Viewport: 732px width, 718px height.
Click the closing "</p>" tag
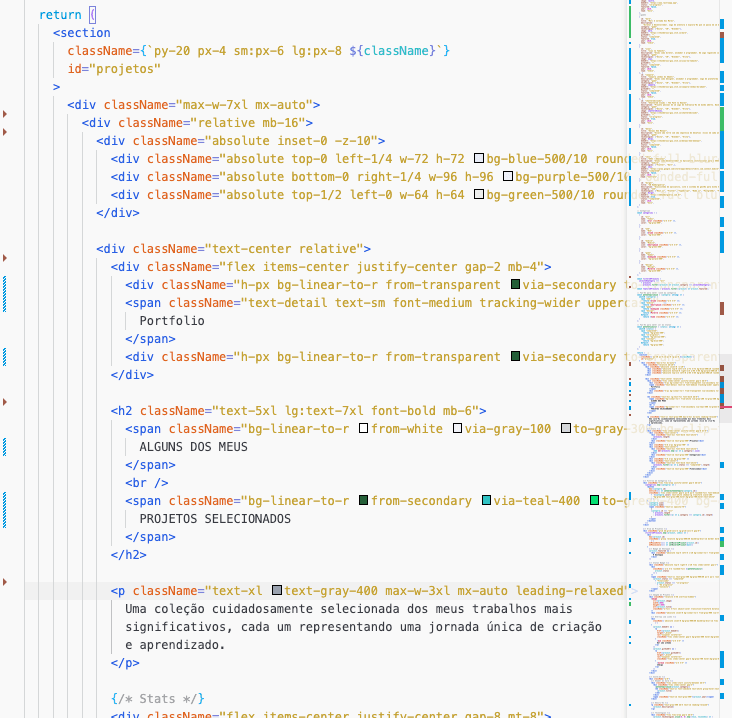click(x=125, y=662)
